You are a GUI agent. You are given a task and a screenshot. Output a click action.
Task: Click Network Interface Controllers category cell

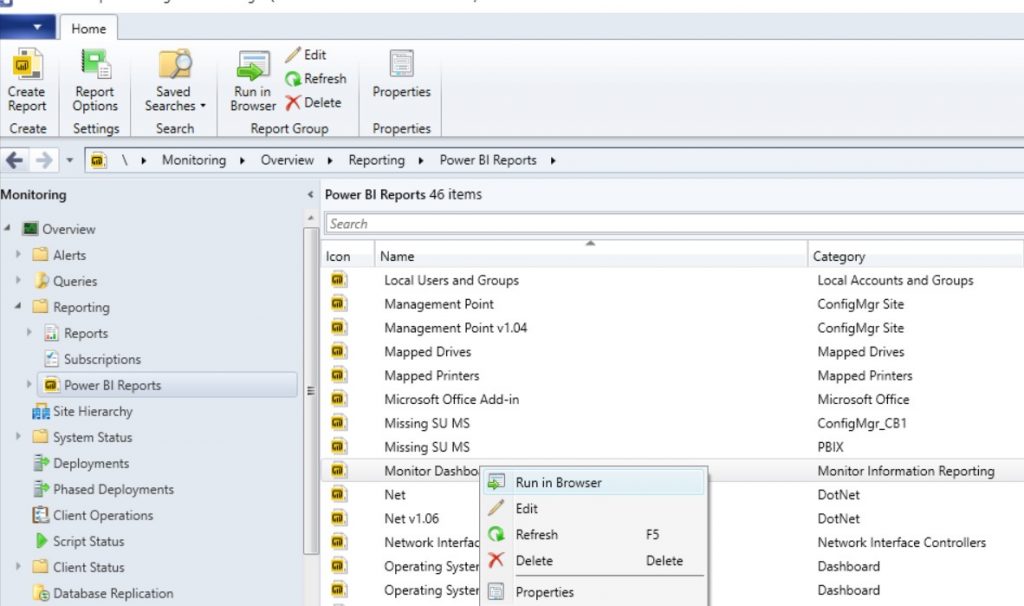pyautogui.click(x=902, y=543)
